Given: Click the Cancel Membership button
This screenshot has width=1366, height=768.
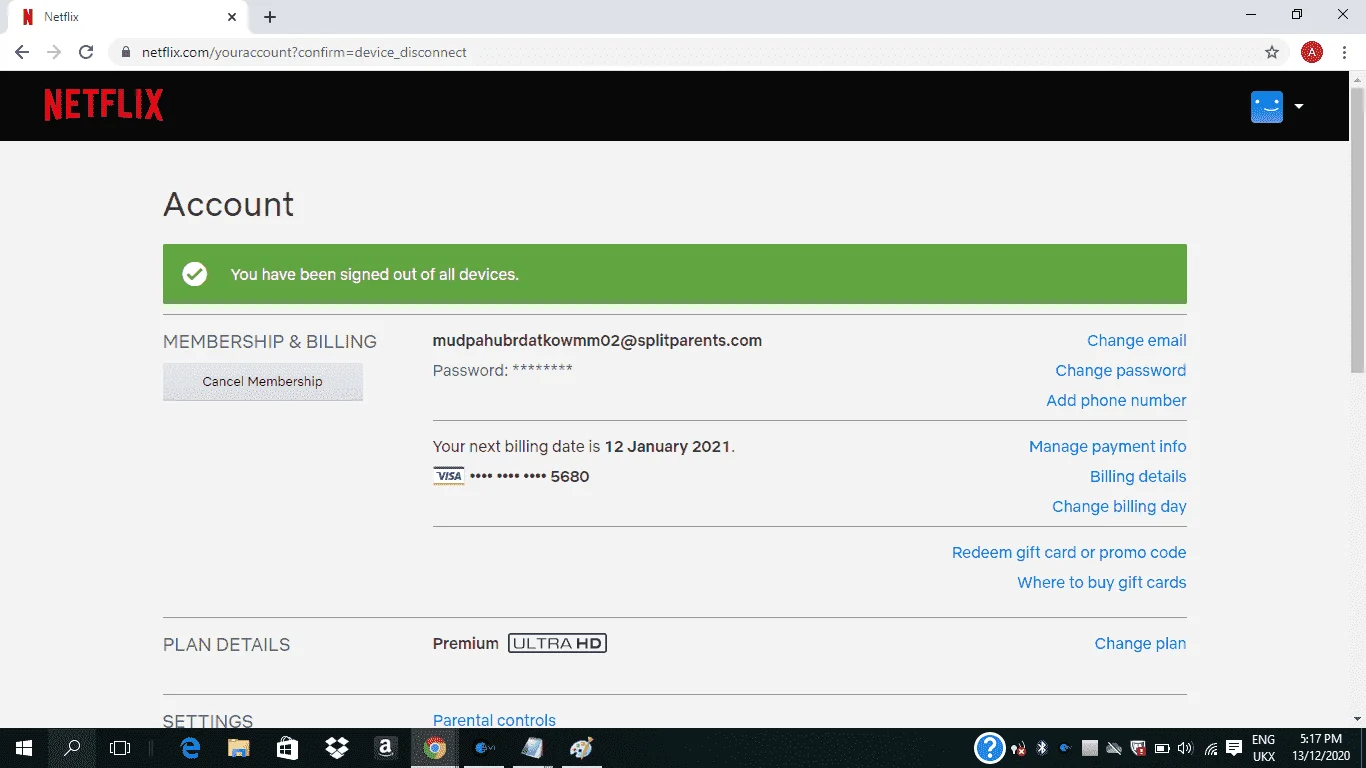Looking at the screenshot, I should point(263,382).
